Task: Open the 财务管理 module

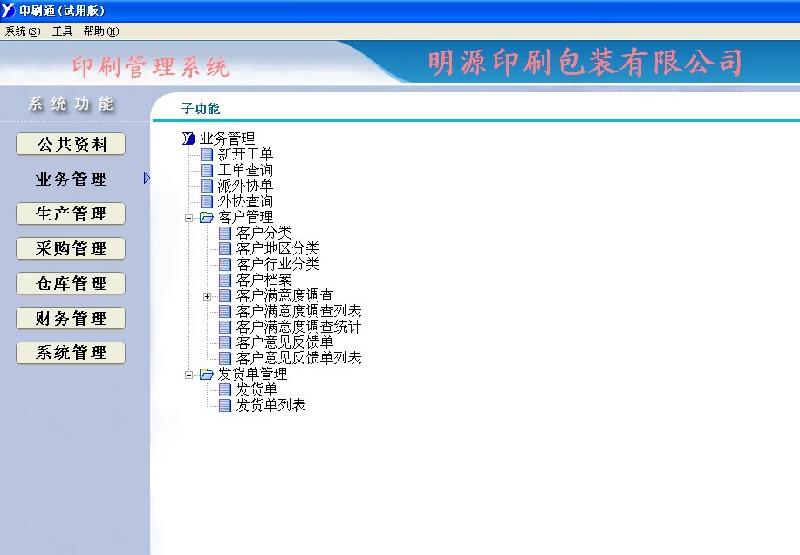Action: click(71, 318)
